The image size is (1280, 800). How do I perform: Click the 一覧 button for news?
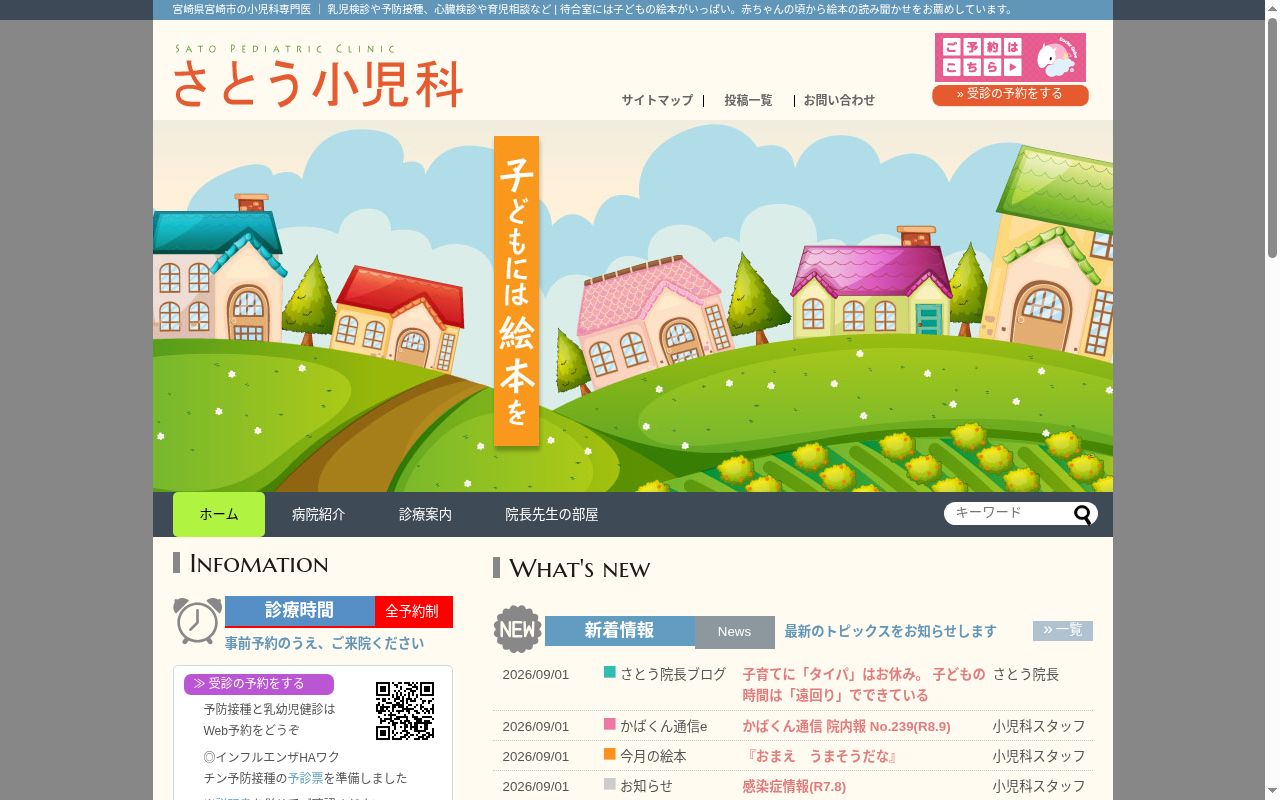(x=1063, y=630)
